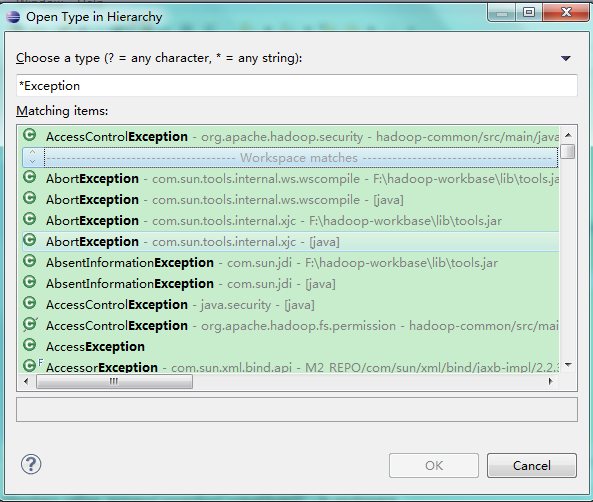Click class icon of hadoop.fs.permission AccessControlException

tap(30, 324)
